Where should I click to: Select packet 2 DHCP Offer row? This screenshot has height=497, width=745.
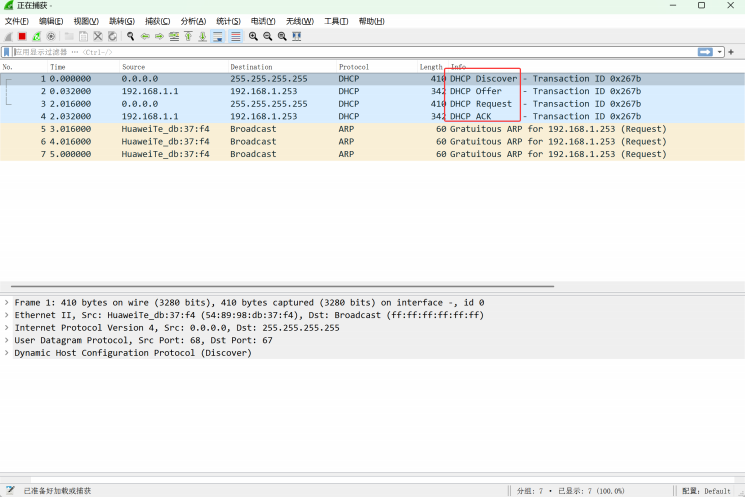pos(372,91)
